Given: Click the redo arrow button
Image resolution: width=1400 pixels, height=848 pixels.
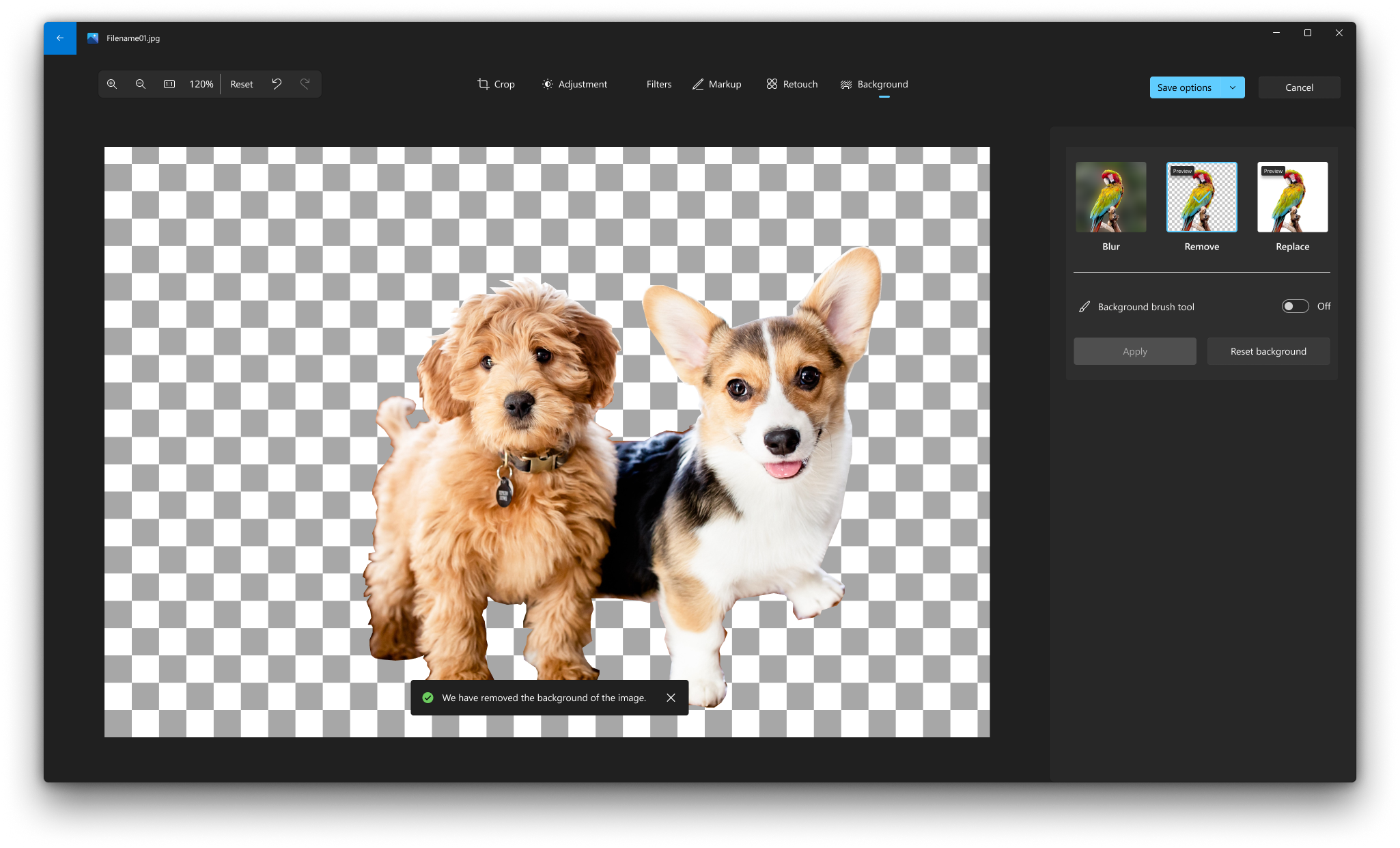Looking at the screenshot, I should [305, 84].
